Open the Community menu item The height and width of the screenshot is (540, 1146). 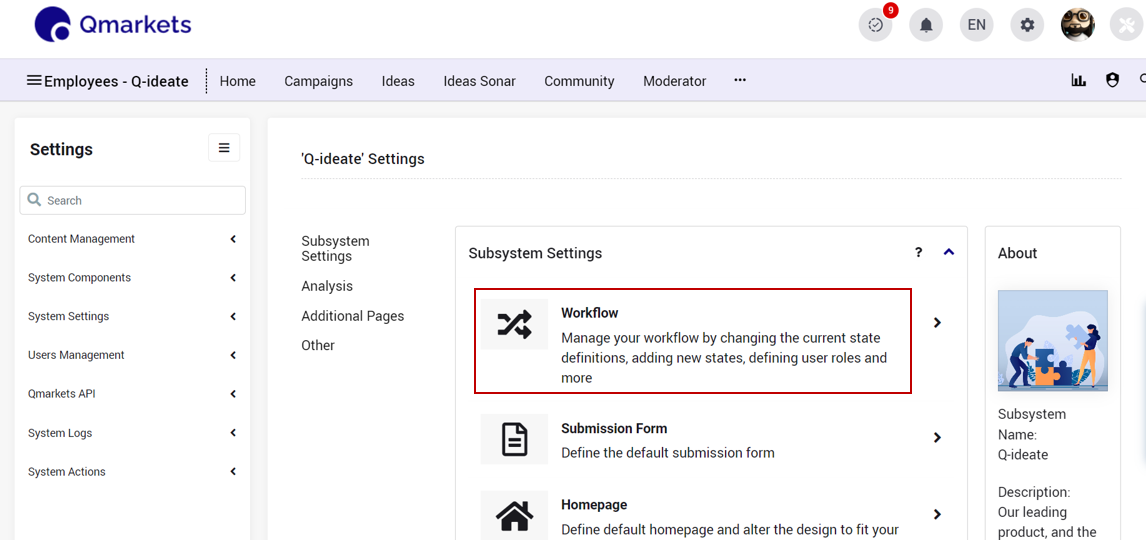[580, 81]
